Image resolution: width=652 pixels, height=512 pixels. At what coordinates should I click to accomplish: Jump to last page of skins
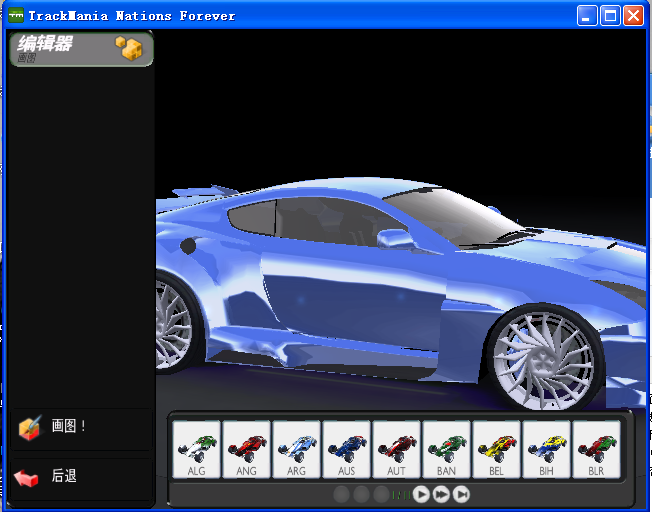pos(461,495)
